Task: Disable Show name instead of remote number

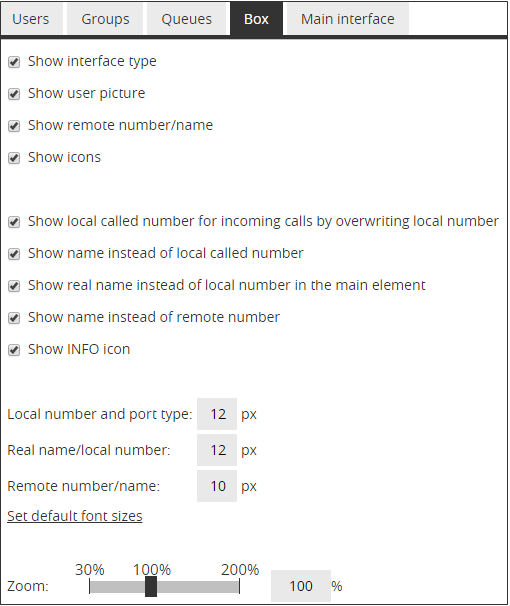Action: 14,318
